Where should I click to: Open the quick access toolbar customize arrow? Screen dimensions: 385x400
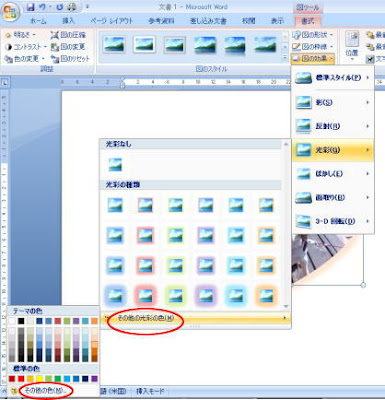(x=88, y=7)
